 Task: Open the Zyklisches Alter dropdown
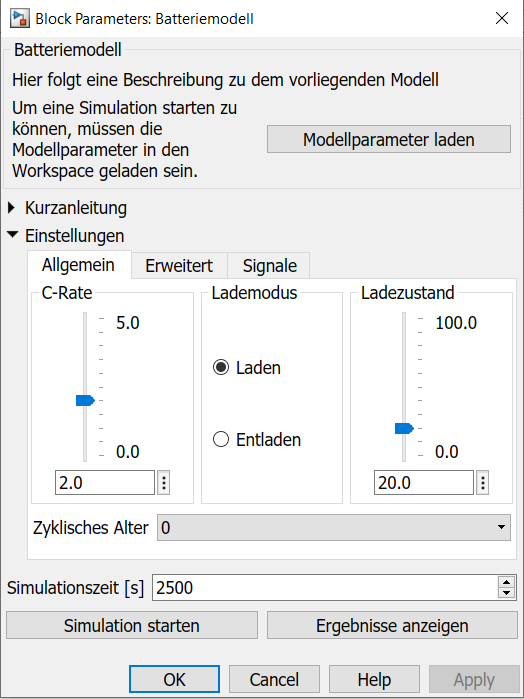coord(334,527)
